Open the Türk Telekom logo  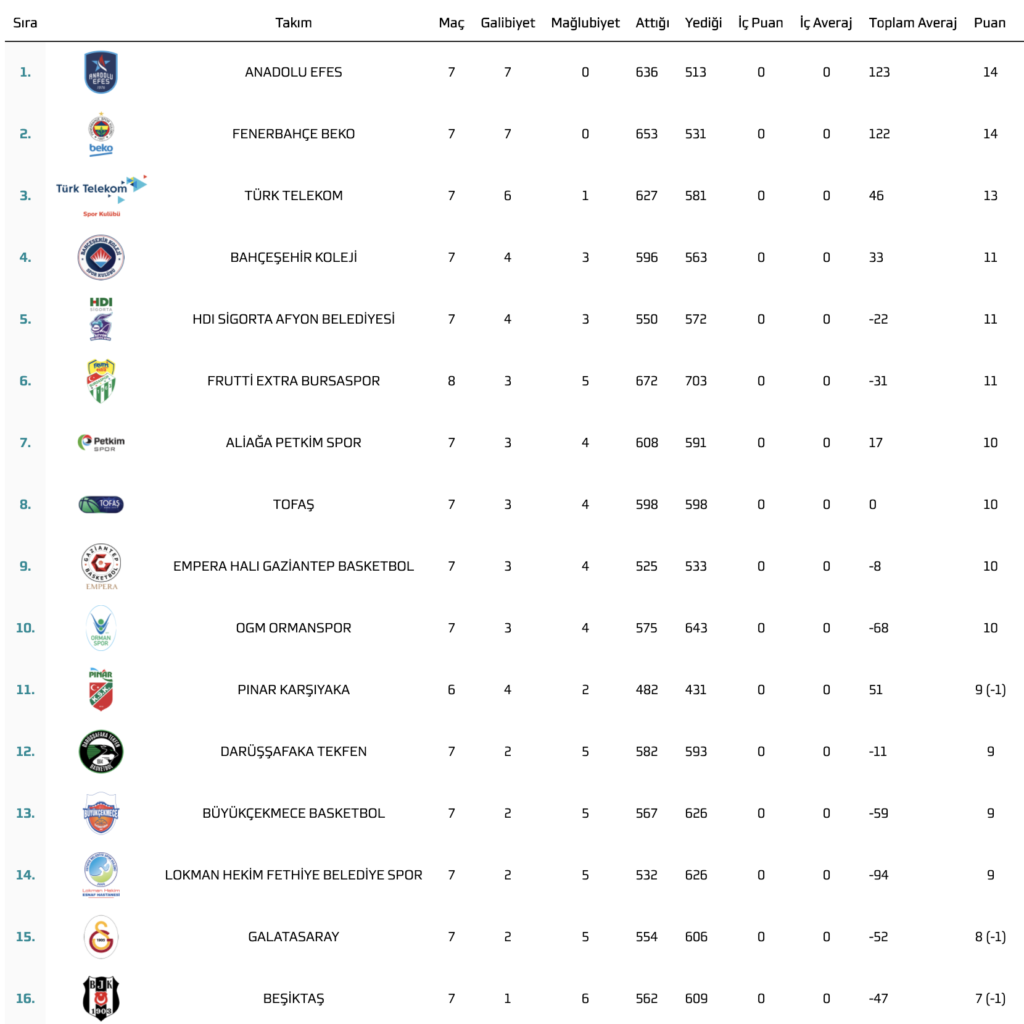point(101,196)
